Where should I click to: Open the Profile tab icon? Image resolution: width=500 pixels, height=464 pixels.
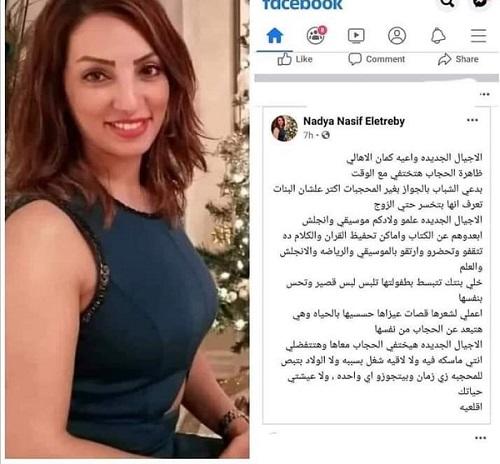(x=397, y=36)
